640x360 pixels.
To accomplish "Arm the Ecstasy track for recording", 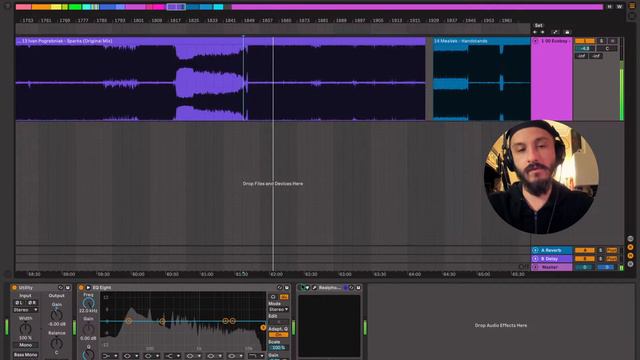I will pyautogui.click(x=613, y=41).
